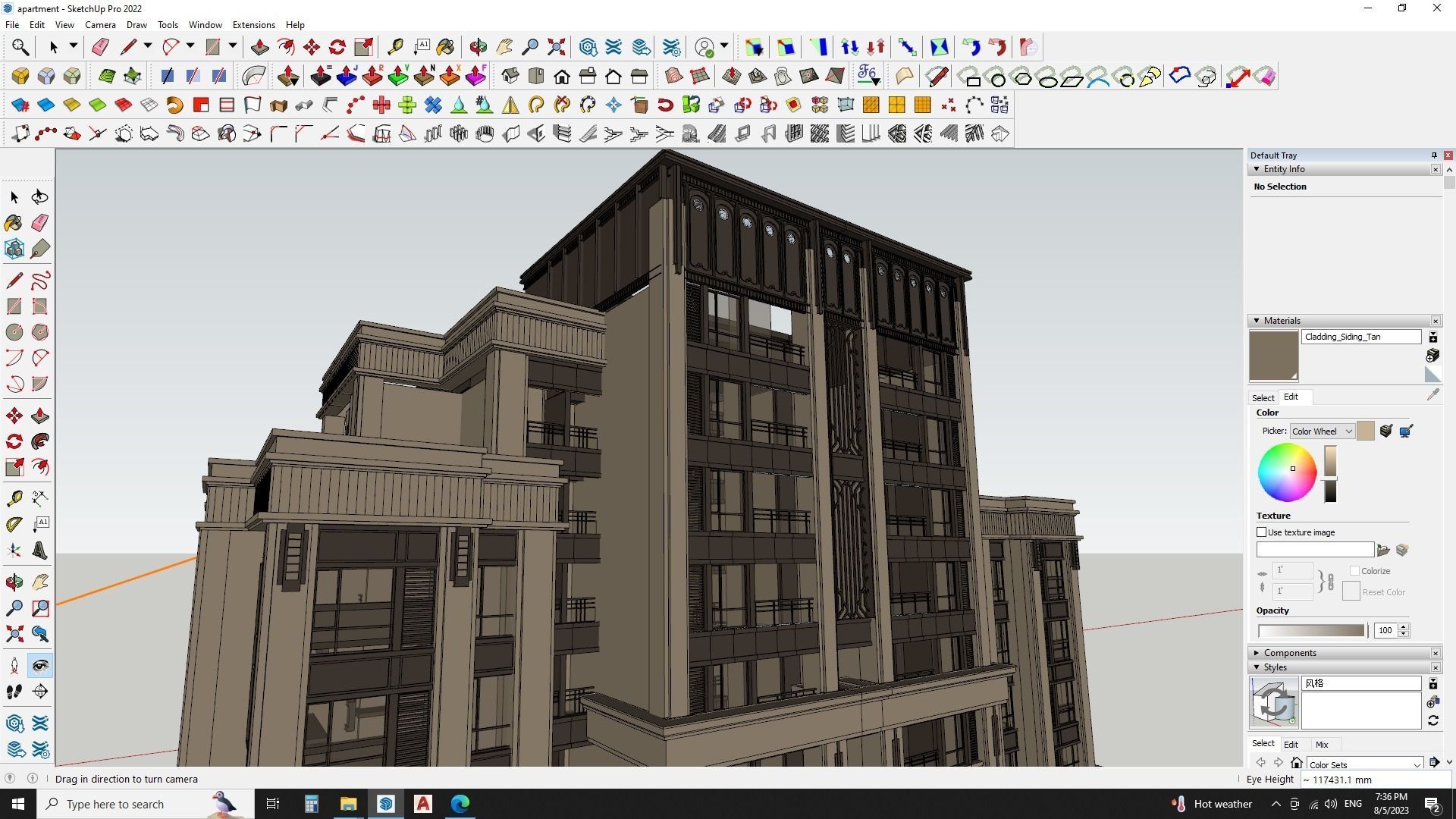Select the Eraser tool in left toolbar

coord(40,223)
